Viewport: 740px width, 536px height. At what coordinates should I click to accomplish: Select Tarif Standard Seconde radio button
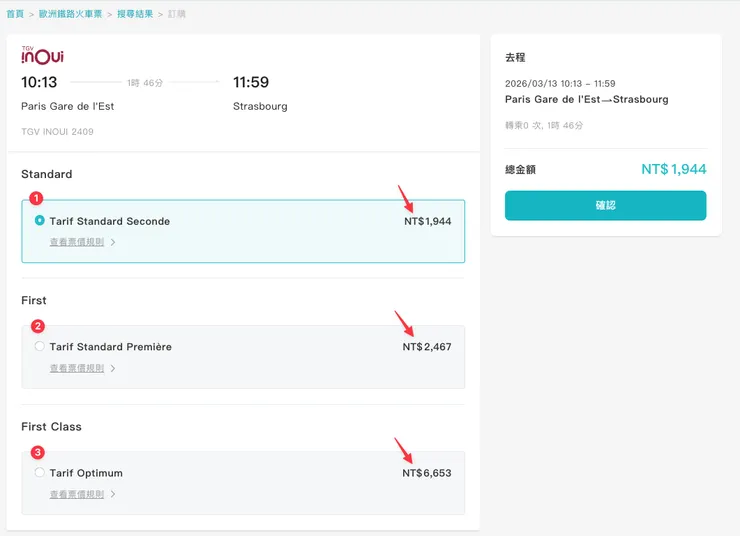point(40,220)
